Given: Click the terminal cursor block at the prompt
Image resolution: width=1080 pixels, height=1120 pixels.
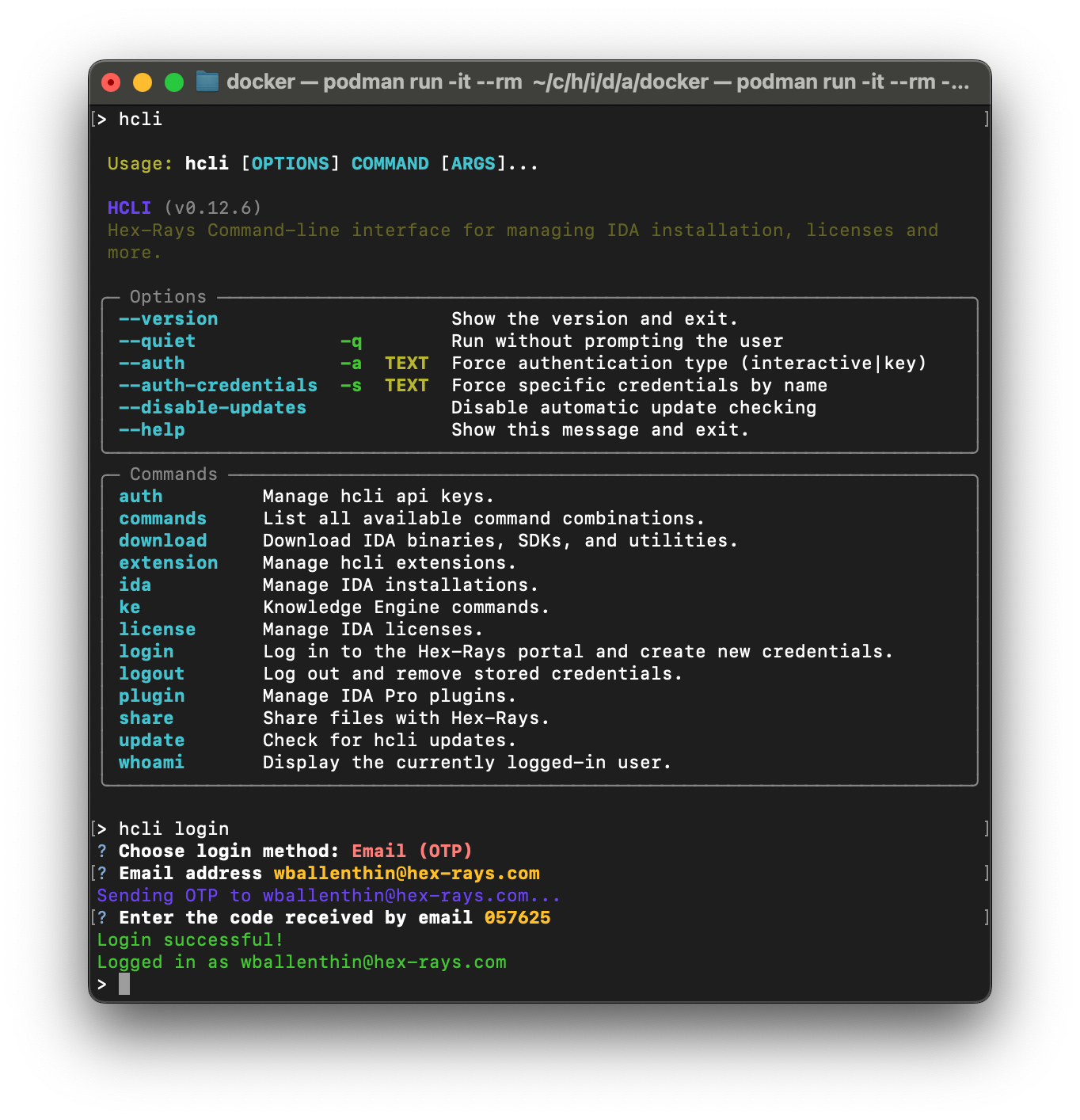Looking at the screenshot, I should point(124,984).
